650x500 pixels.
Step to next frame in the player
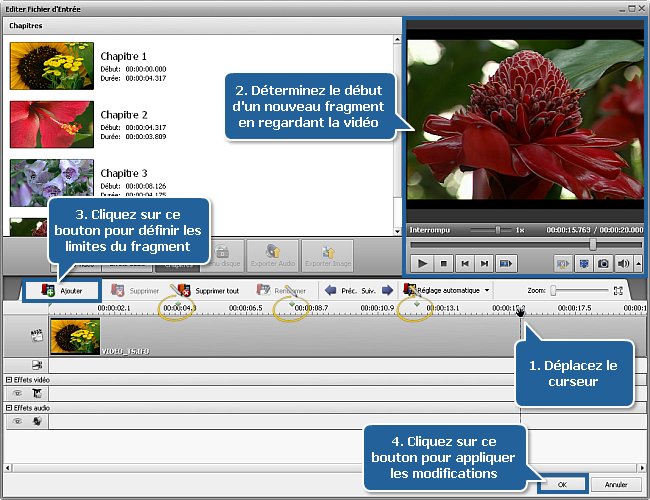click(x=485, y=263)
